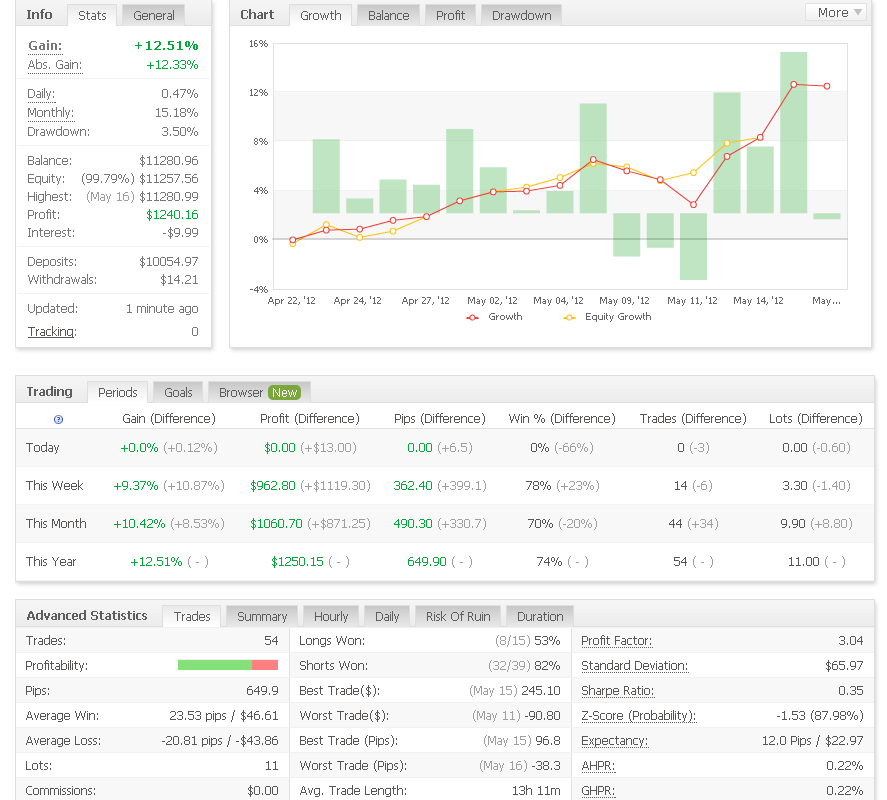Click the Z-Score (Probability) label
This screenshot has height=800, width=887.
[638, 716]
